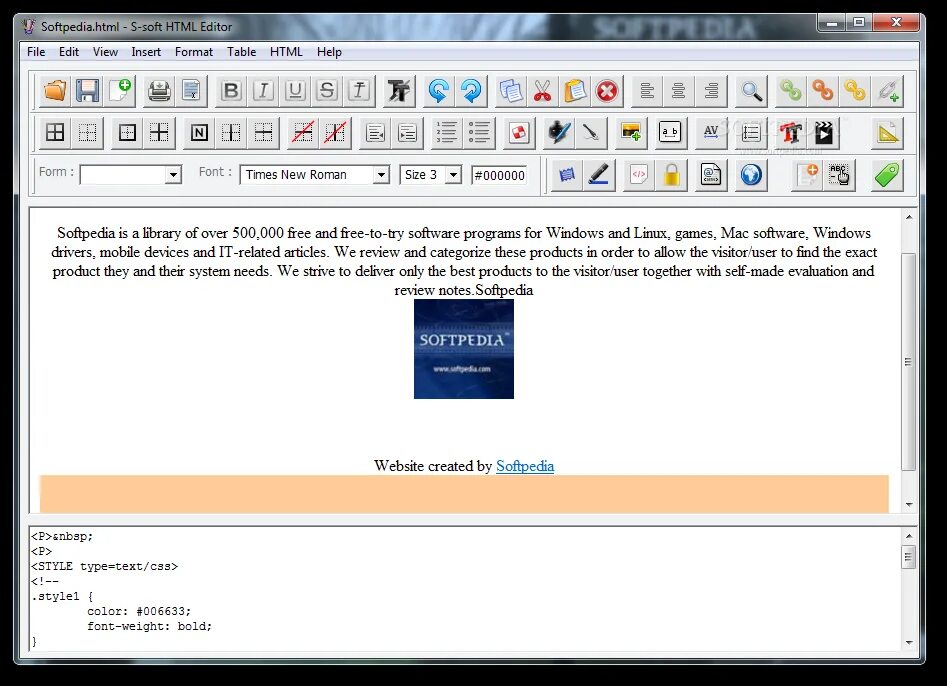
Task: Open the View menu
Action: pyautogui.click(x=105, y=52)
